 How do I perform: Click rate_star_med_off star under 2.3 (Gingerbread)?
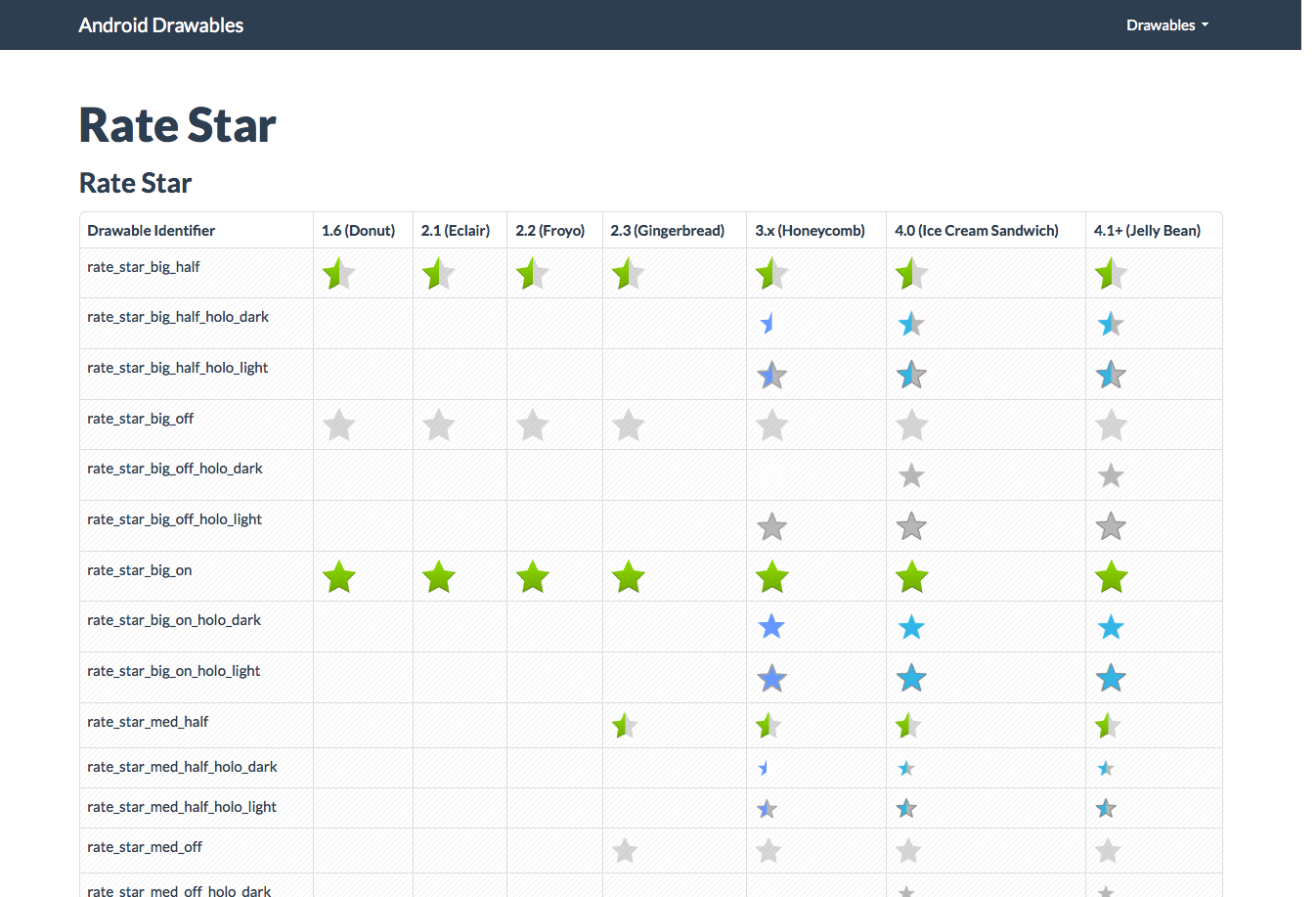pyautogui.click(x=625, y=851)
